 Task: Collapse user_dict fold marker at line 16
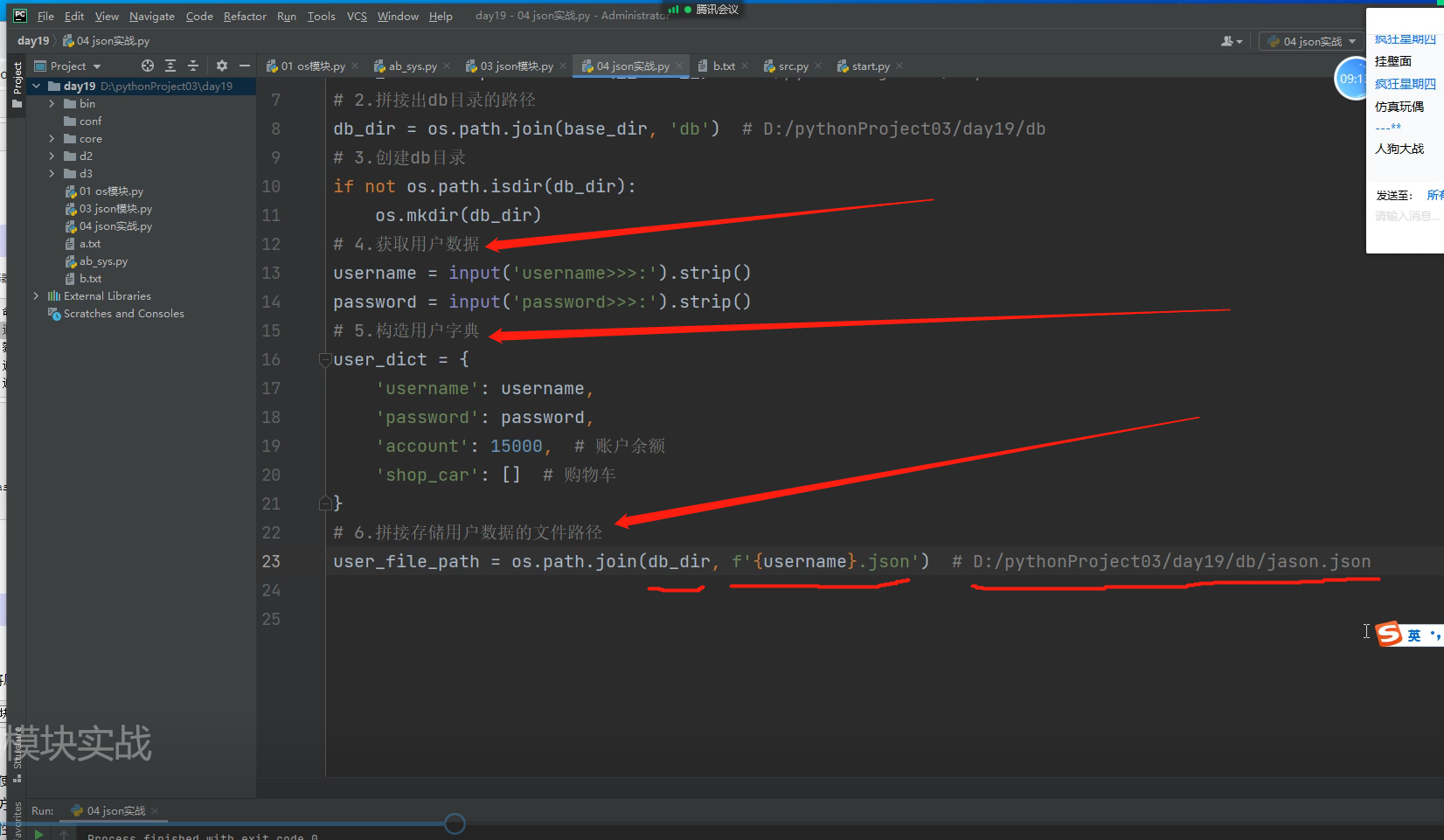tap(325, 359)
